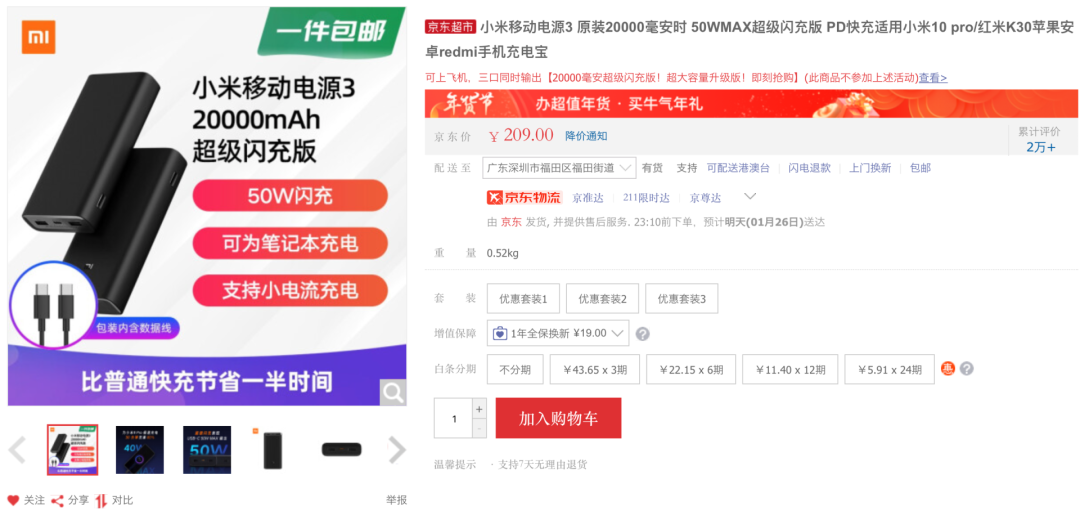Click the question mark beside 白条分期 options
The image size is (1080, 511).
click(x=966, y=369)
